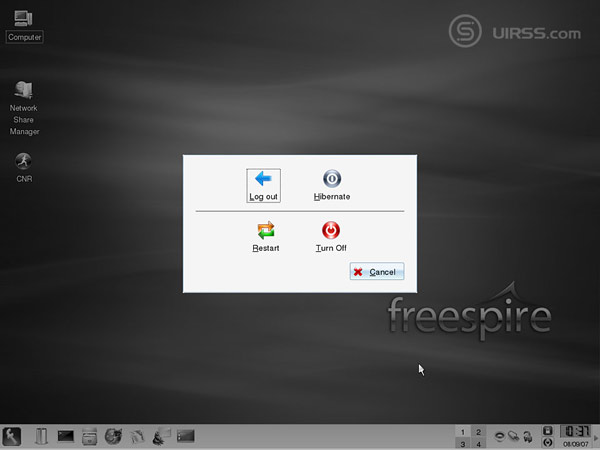The height and width of the screenshot is (450, 600).
Task: Launch the web browser globe icon
Action: pos(113,436)
